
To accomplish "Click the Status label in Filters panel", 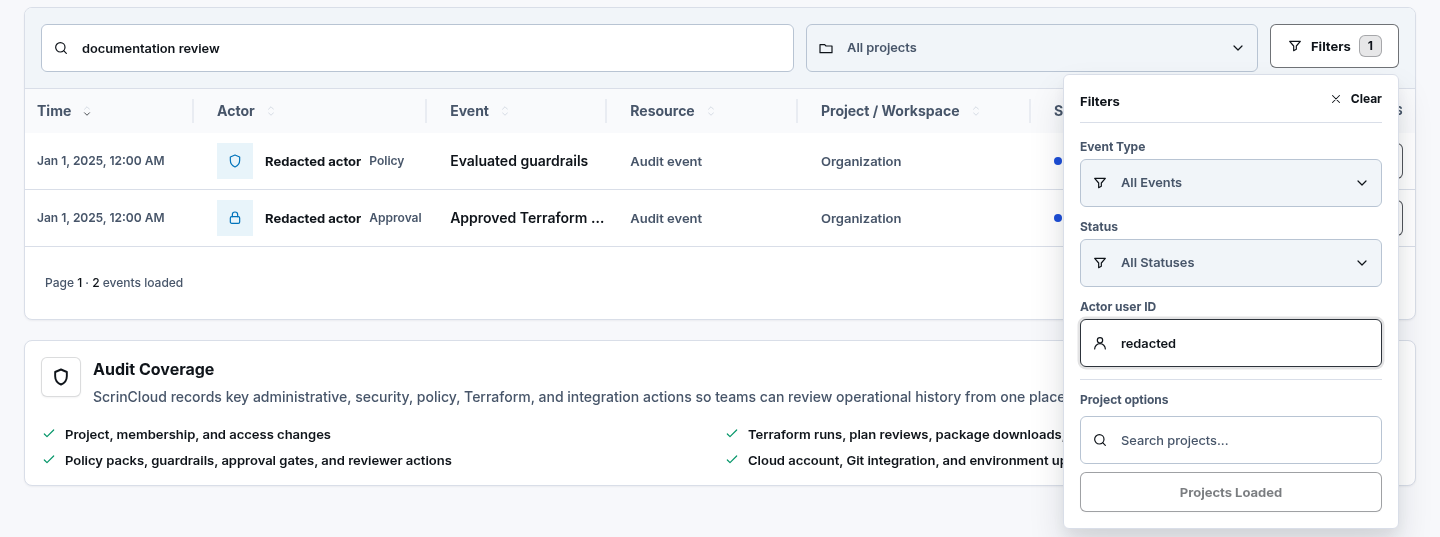I will [x=1099, y=227].
